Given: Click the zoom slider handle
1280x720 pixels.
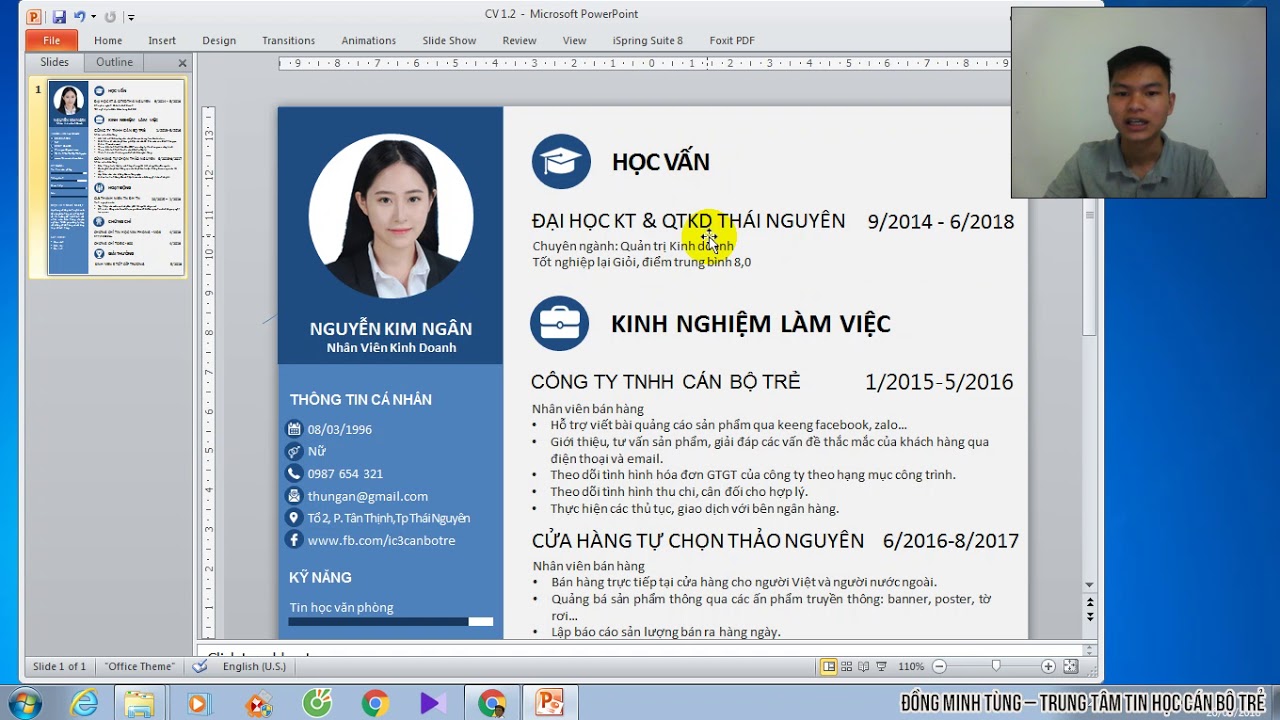Looking at the screenshot, I should point(996,666).
